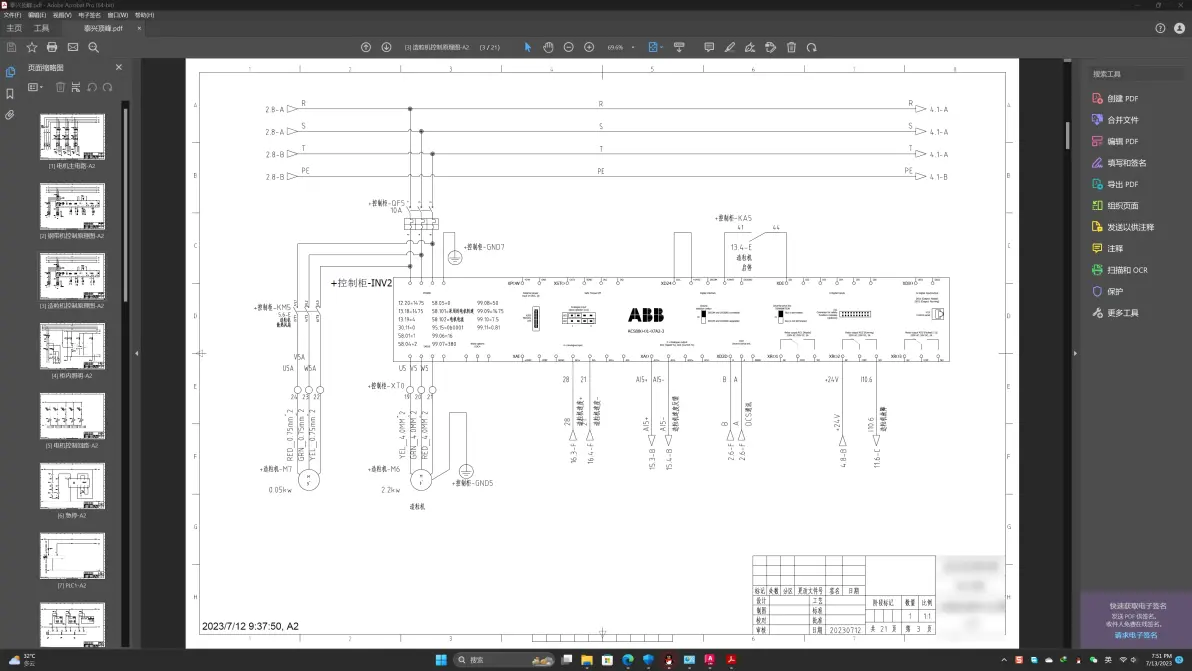Rotate the page counterclockwise in the thumbnails panel
Viewport: 1192px width, 671px height.
(92, 87)
